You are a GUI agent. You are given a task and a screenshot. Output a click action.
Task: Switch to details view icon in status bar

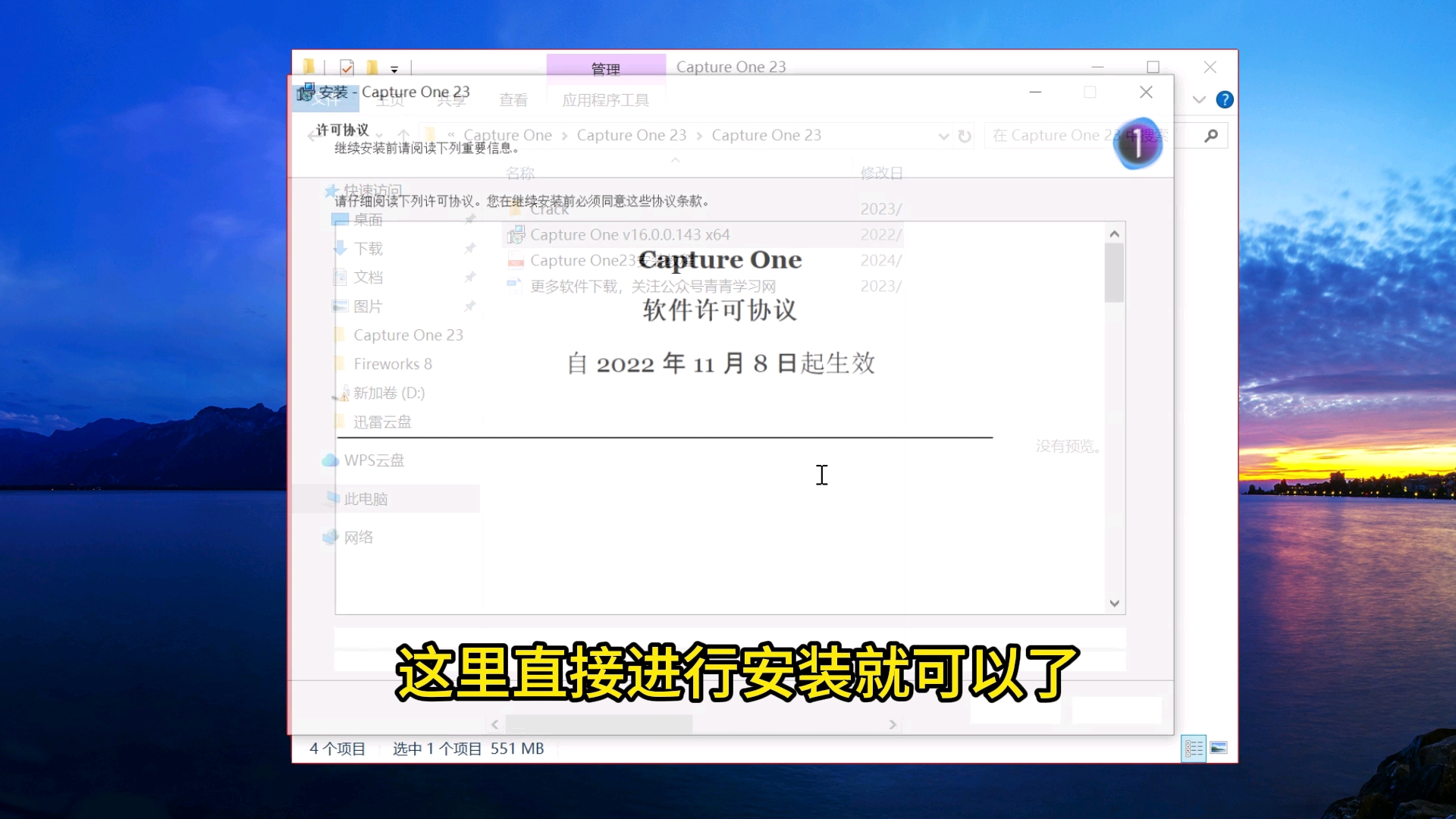click(x=1194, y=748)
